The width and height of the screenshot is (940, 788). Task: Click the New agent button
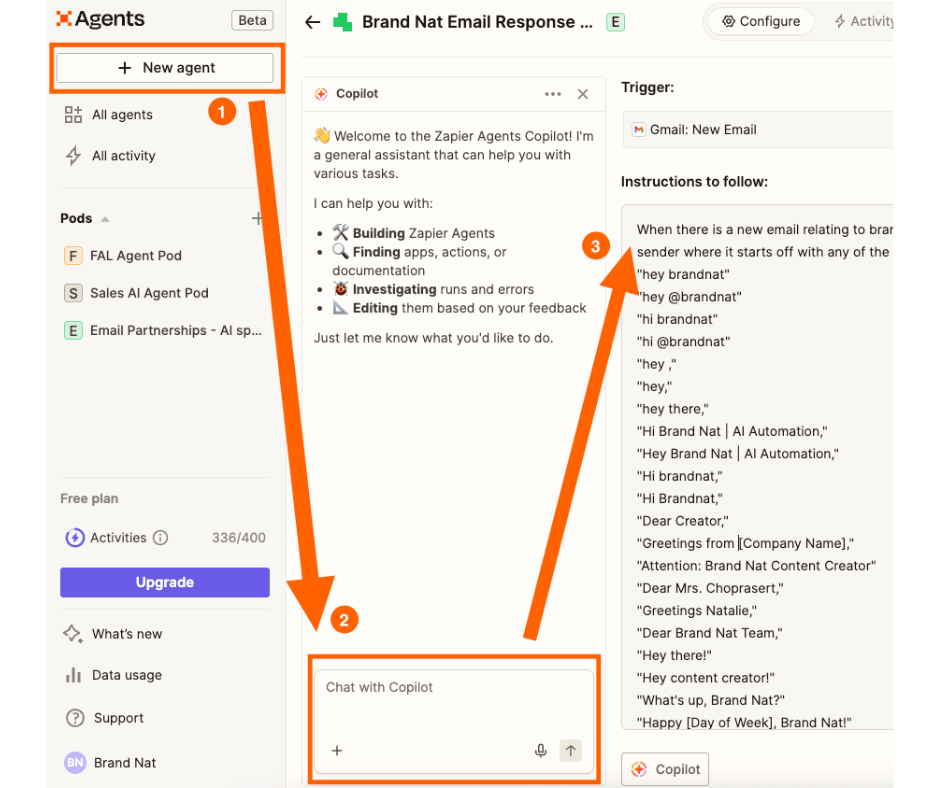[x=165, y=68]
